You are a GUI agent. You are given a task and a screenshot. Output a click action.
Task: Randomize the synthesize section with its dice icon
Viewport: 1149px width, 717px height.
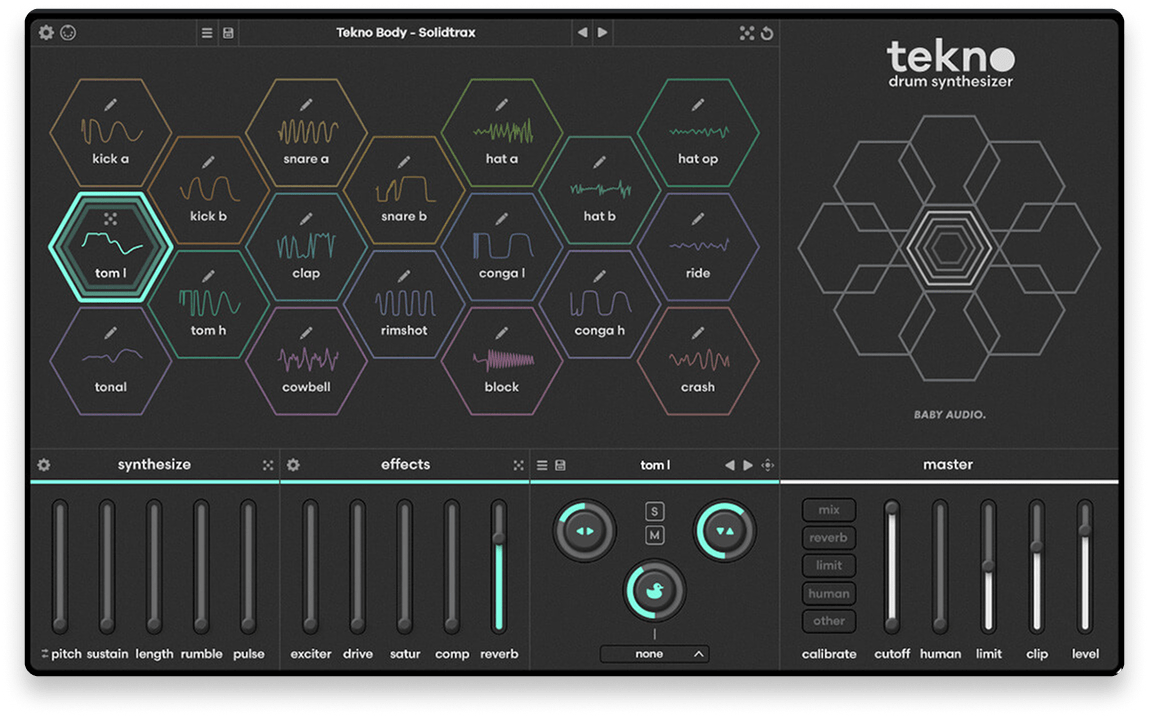[x=267, y=465]
